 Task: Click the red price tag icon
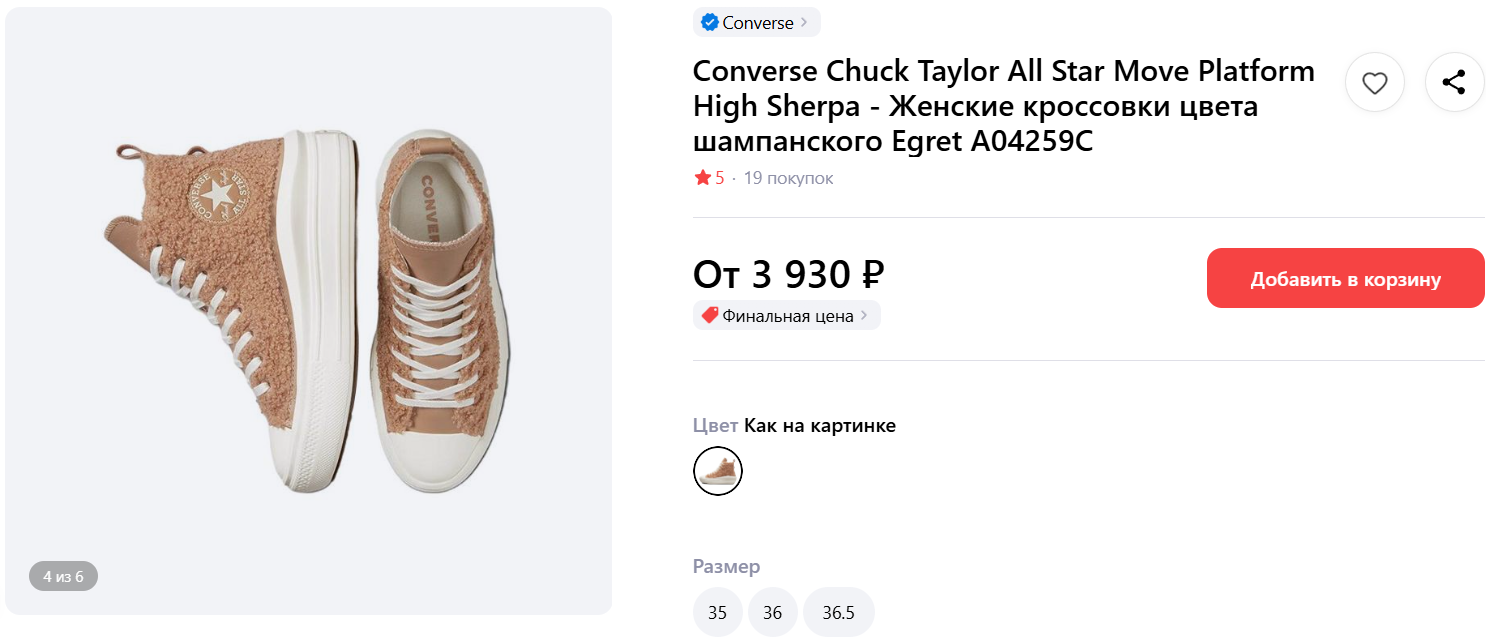[x=710, y=316]
